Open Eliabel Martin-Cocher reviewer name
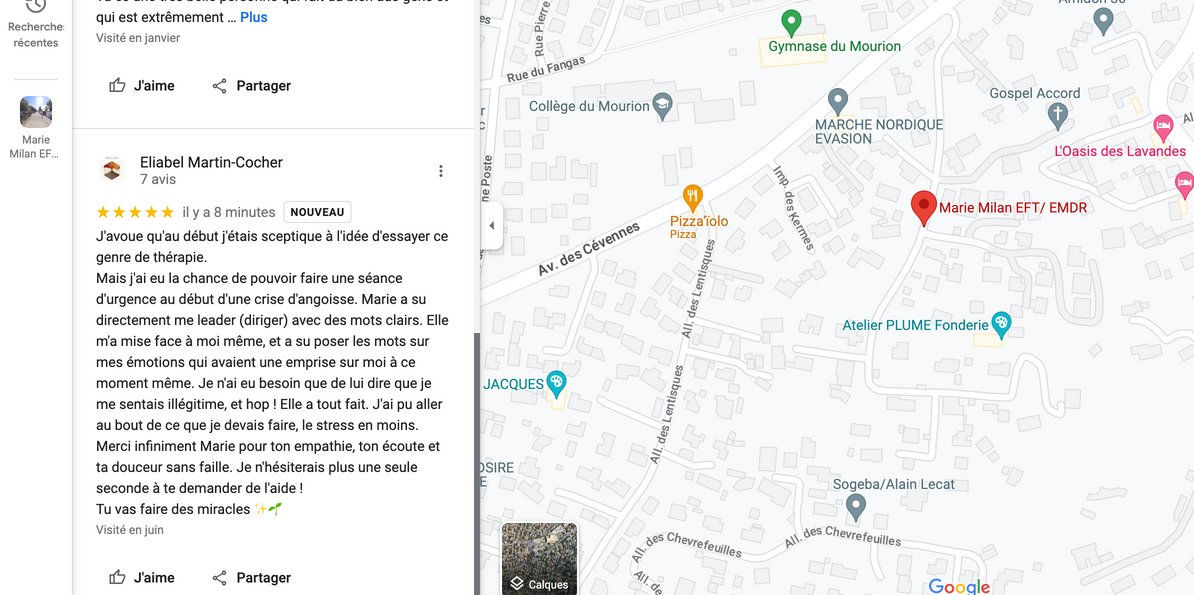1194x595 pixels. pos(211,162)
